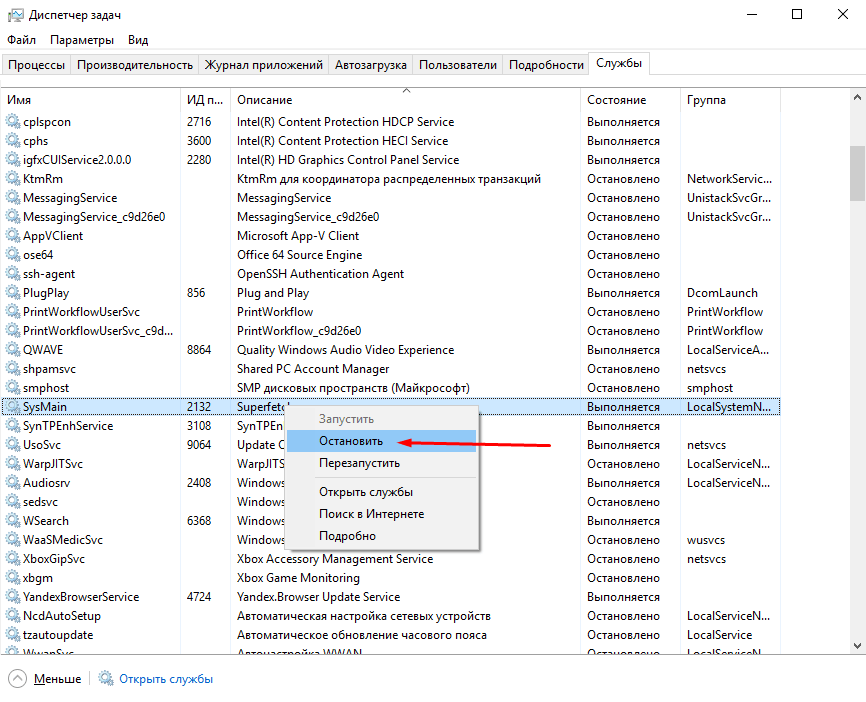The width and height of the screenshot is (866, 702).
Task: Choose Поиск в Интернете in context menu
Action: coord(381,514)
